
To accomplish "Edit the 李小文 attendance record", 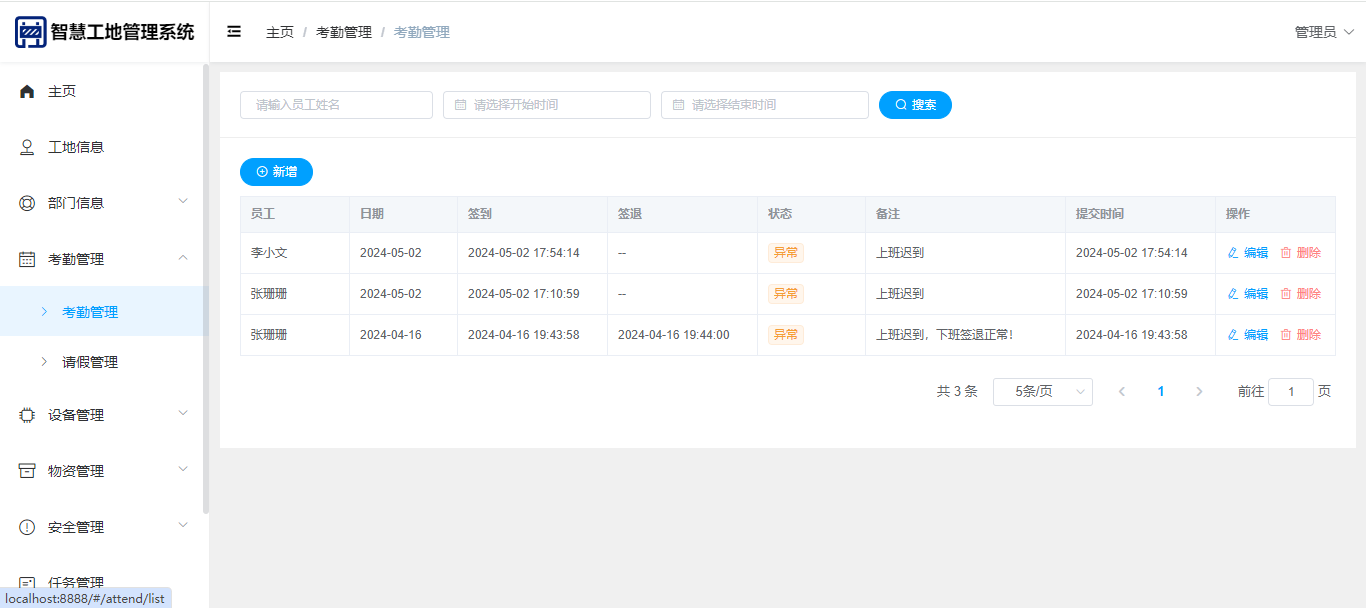I will pos(1247,253).
